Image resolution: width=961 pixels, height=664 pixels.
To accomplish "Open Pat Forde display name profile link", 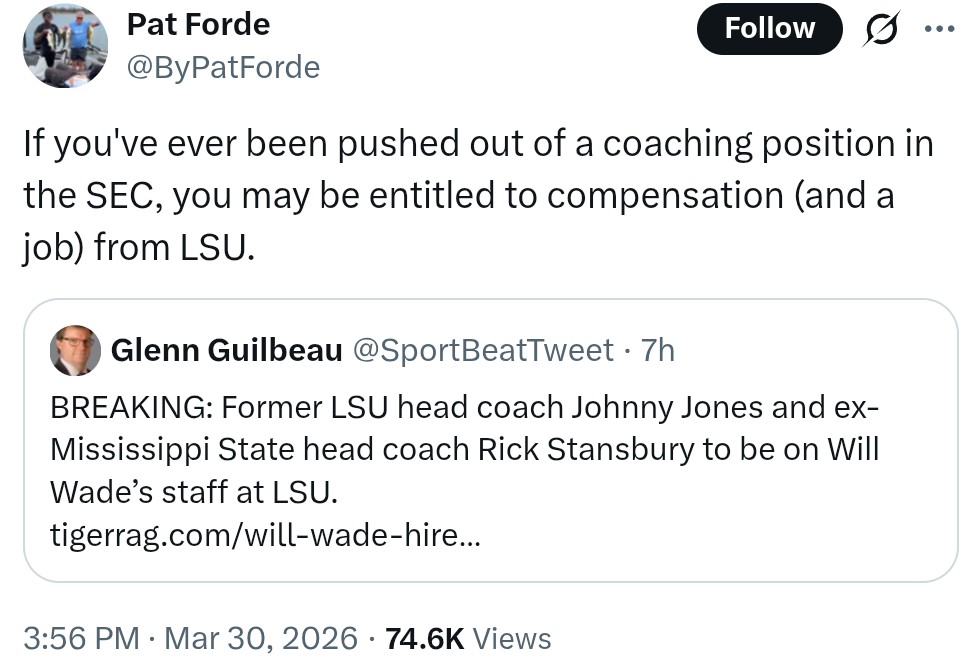I will coord(198,23).
